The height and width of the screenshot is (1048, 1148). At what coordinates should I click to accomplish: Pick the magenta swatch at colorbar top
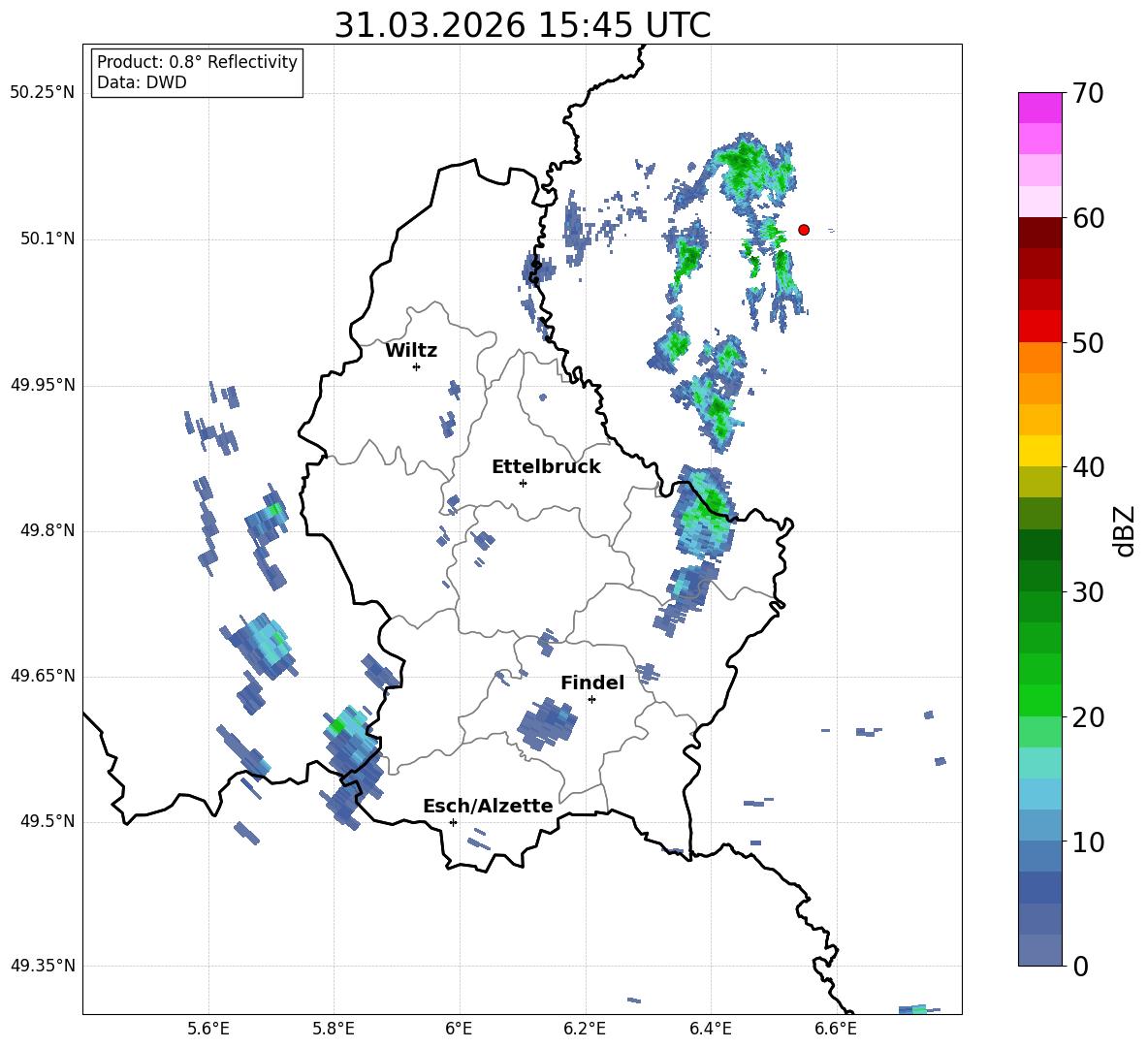[1039, 108]
